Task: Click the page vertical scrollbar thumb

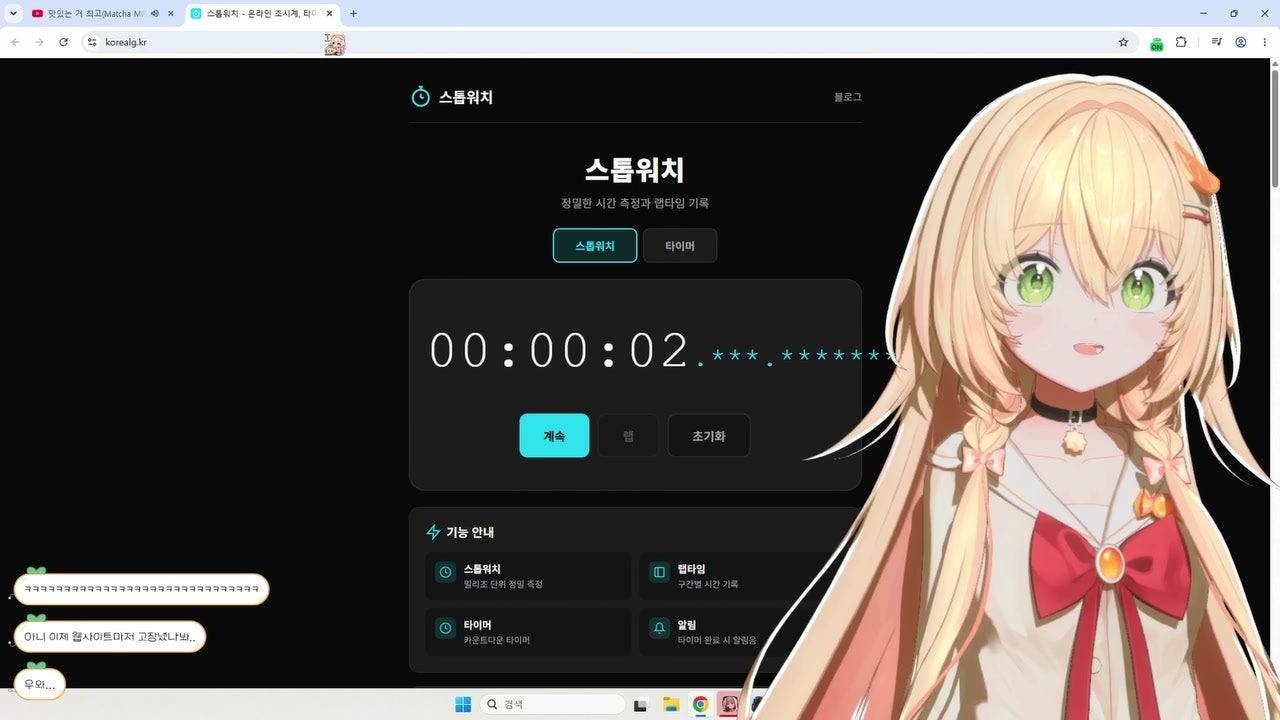Action: pos(1274,127)
